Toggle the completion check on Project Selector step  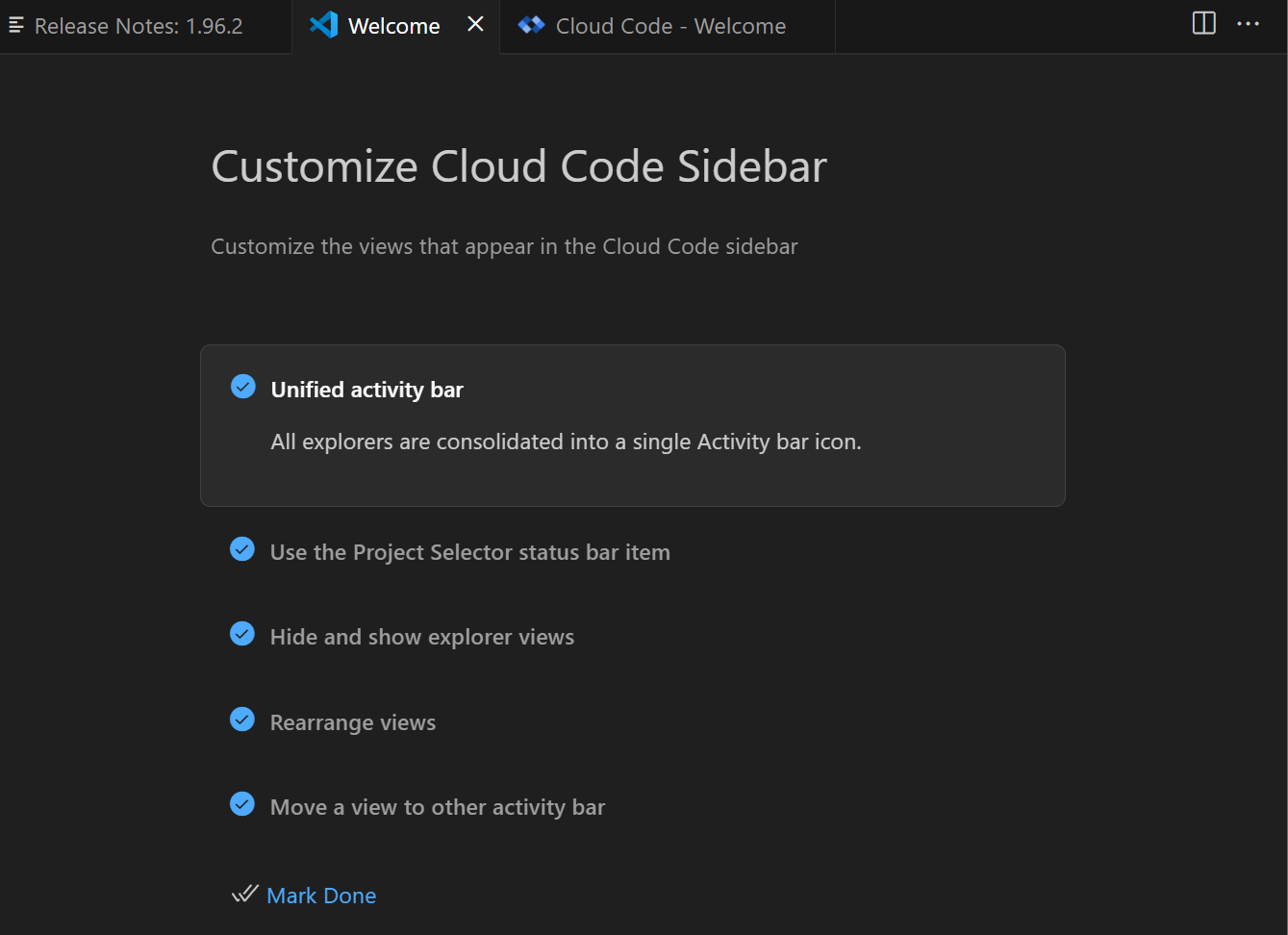tap(241, 548)
